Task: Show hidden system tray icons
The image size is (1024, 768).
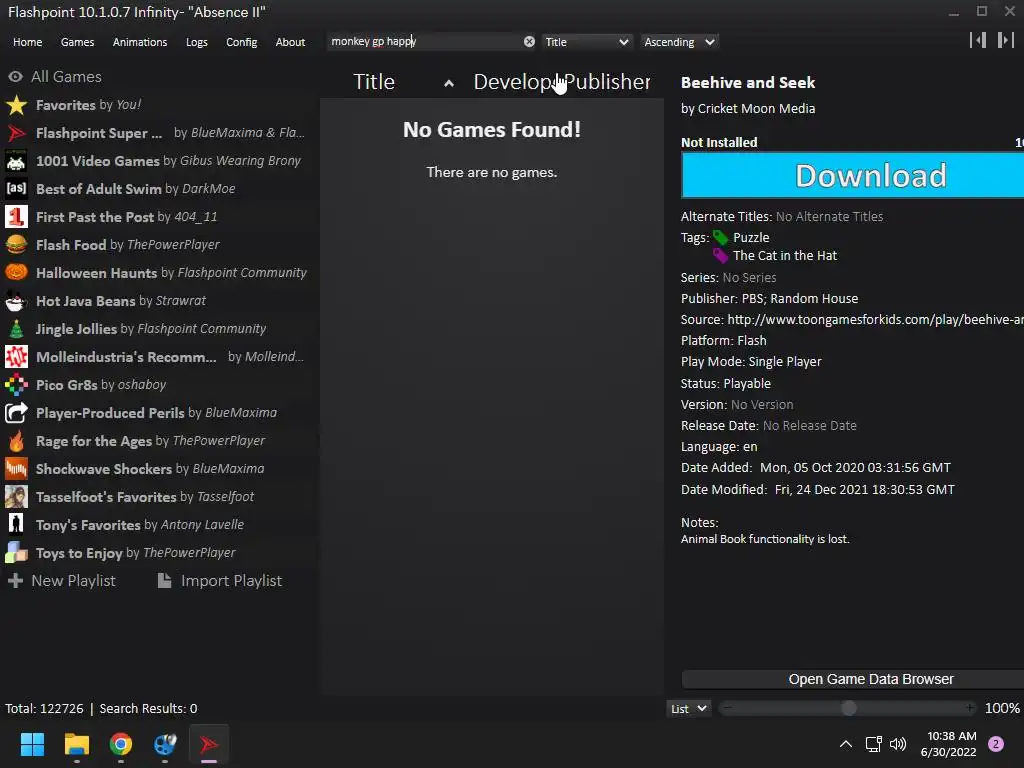Action: (846, 744)
